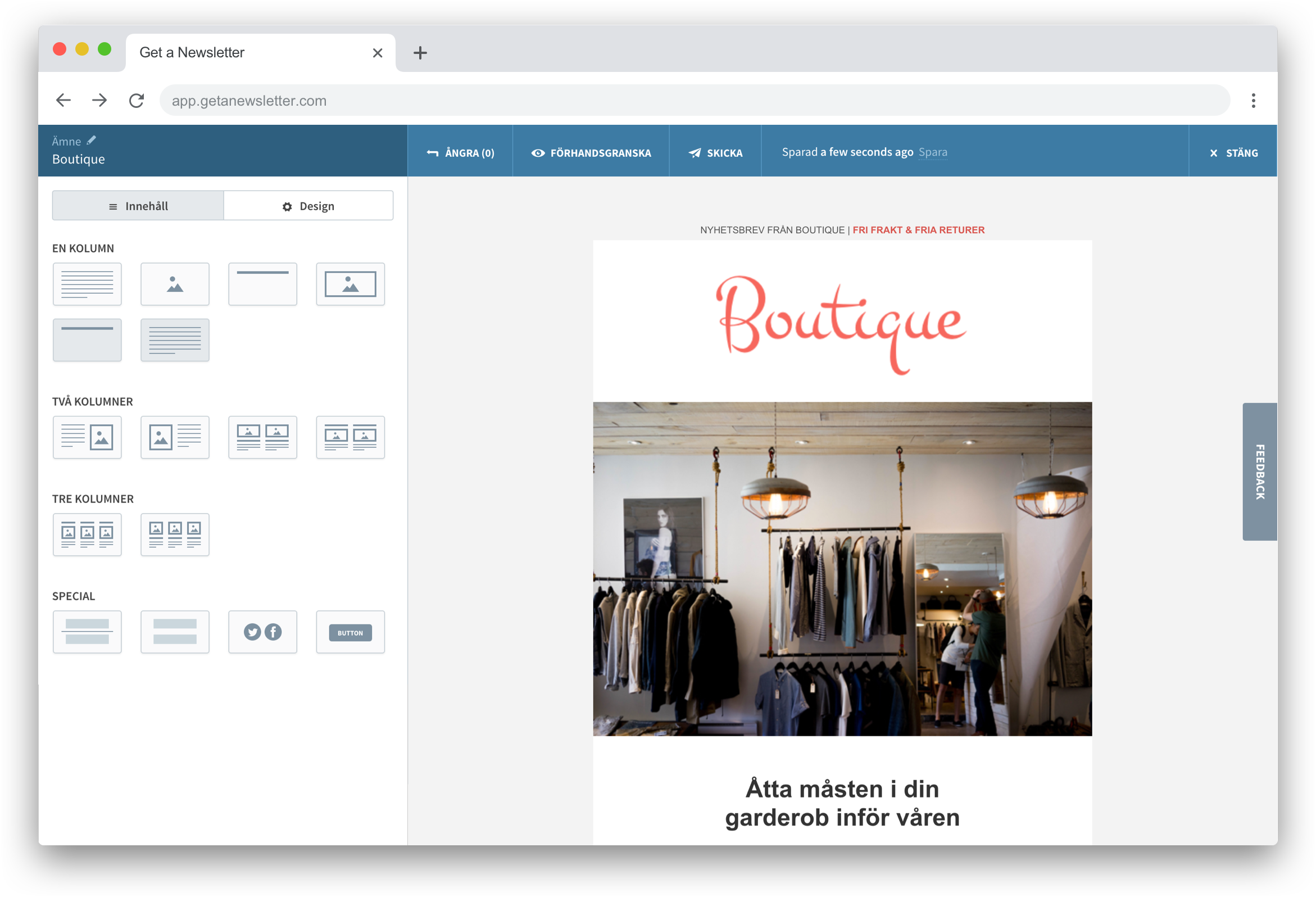Click the FRI FRAKT & FRIA RETURER link
1316x897 pixels.
tap(918, 230)
